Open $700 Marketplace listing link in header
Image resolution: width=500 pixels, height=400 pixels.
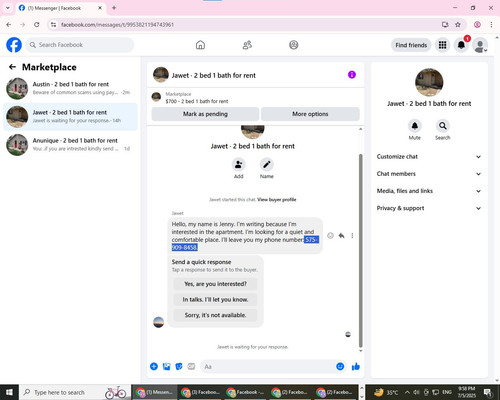(x=197, y=101)
